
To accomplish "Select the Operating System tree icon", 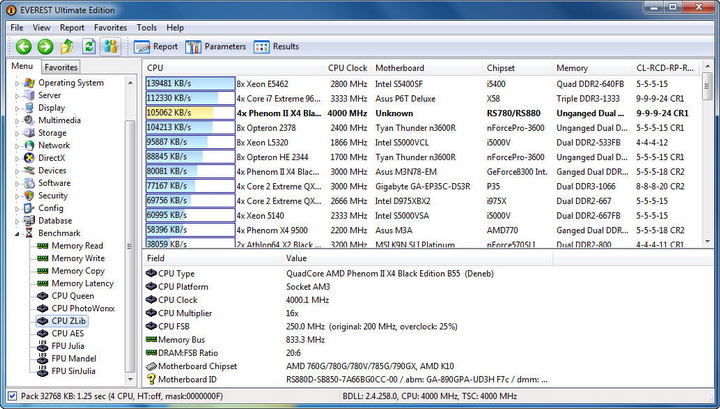I will pos(29,83).
